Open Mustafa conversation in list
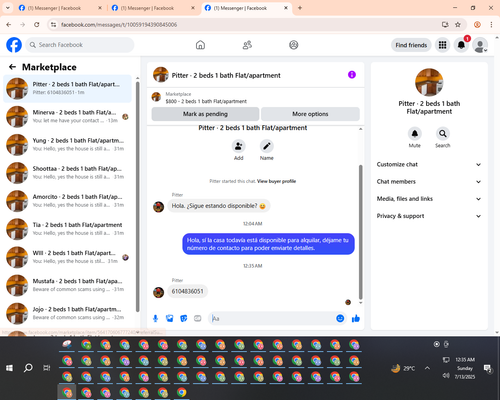 [x=67, y=285]
